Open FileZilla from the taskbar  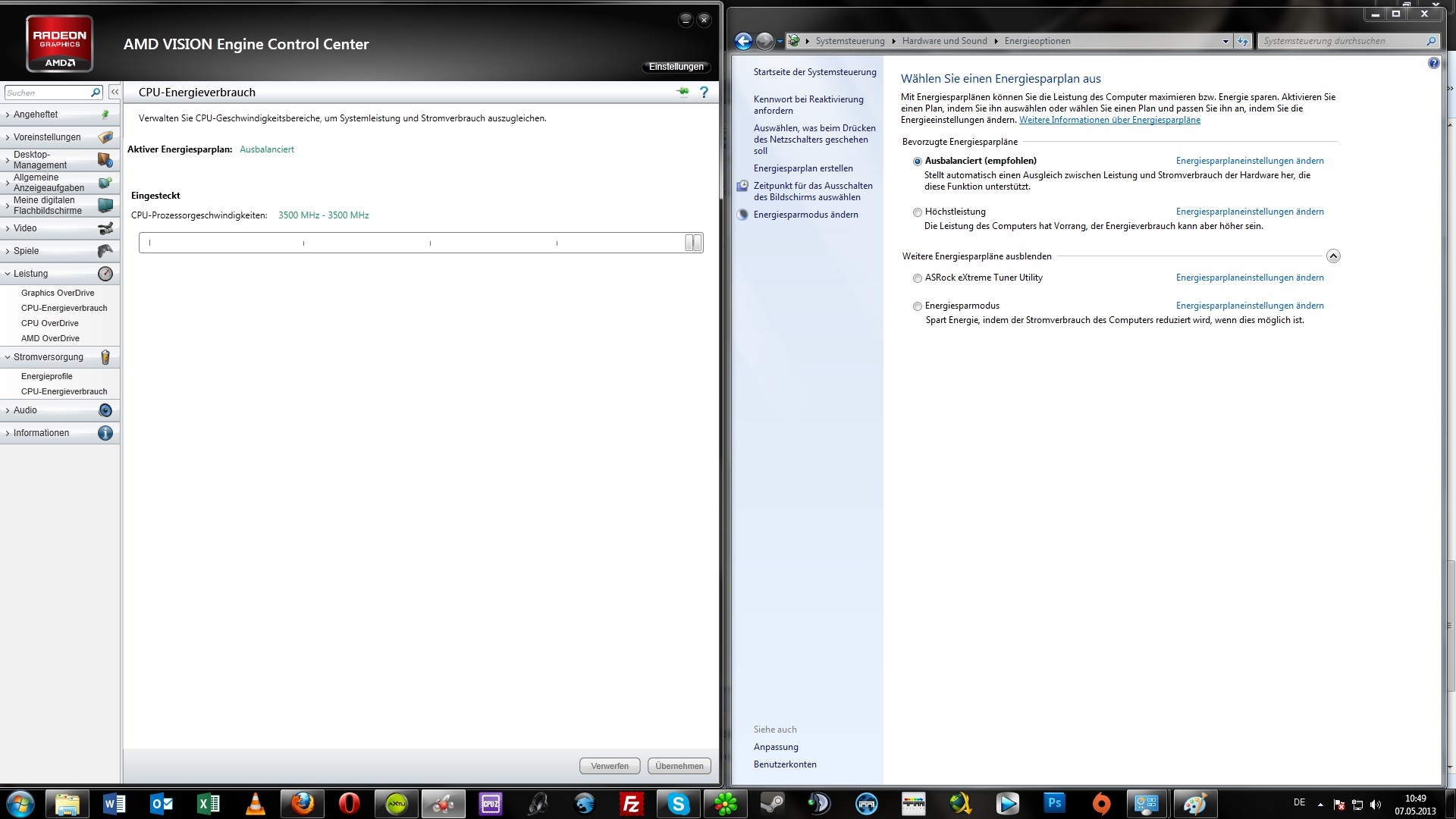tap(630, 803)
